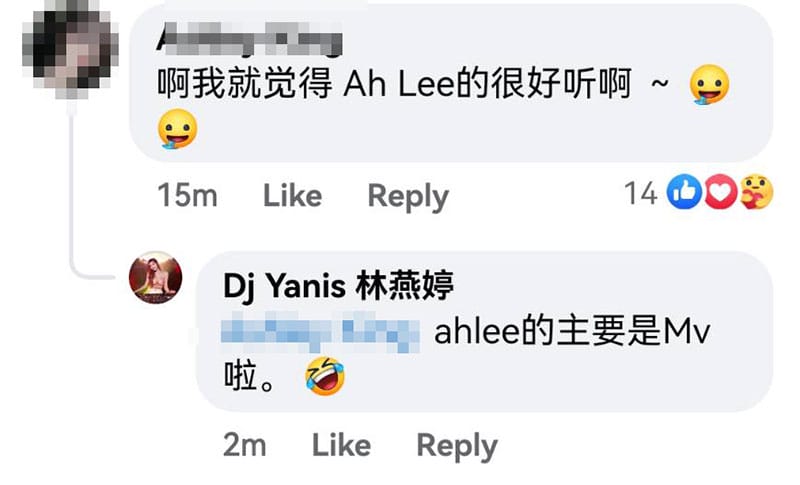Click the blue thumbs-up reaction icon
This screenshot has height=485, width=800.
684,192
